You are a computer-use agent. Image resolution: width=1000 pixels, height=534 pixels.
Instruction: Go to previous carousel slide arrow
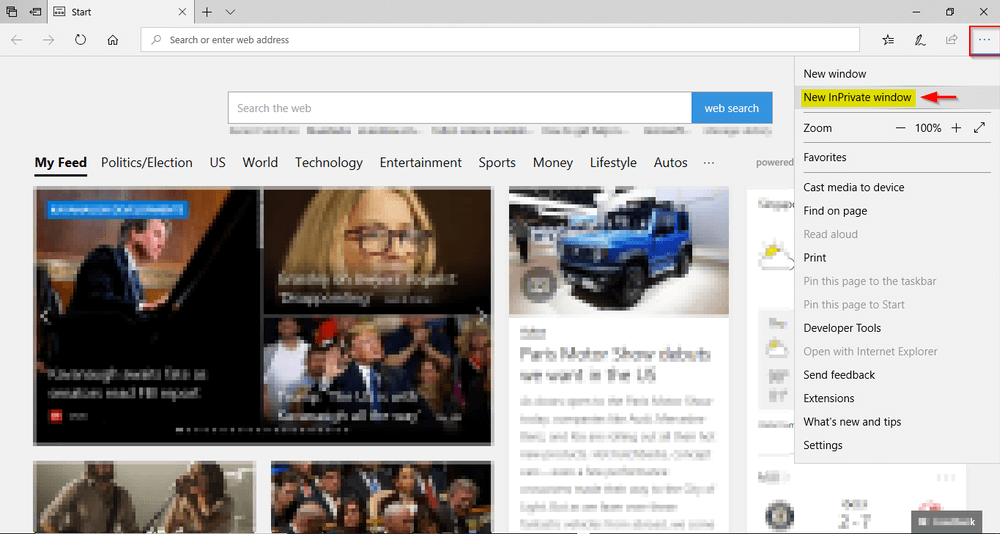pos(45,315)
